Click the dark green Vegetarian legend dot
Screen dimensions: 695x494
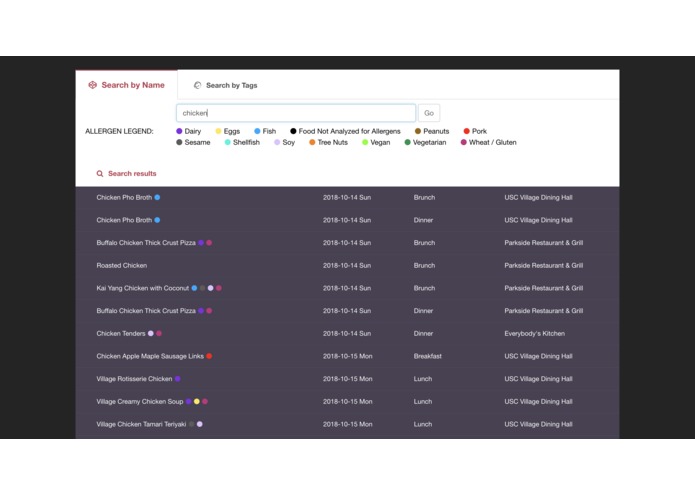click(x=407, y=142)
